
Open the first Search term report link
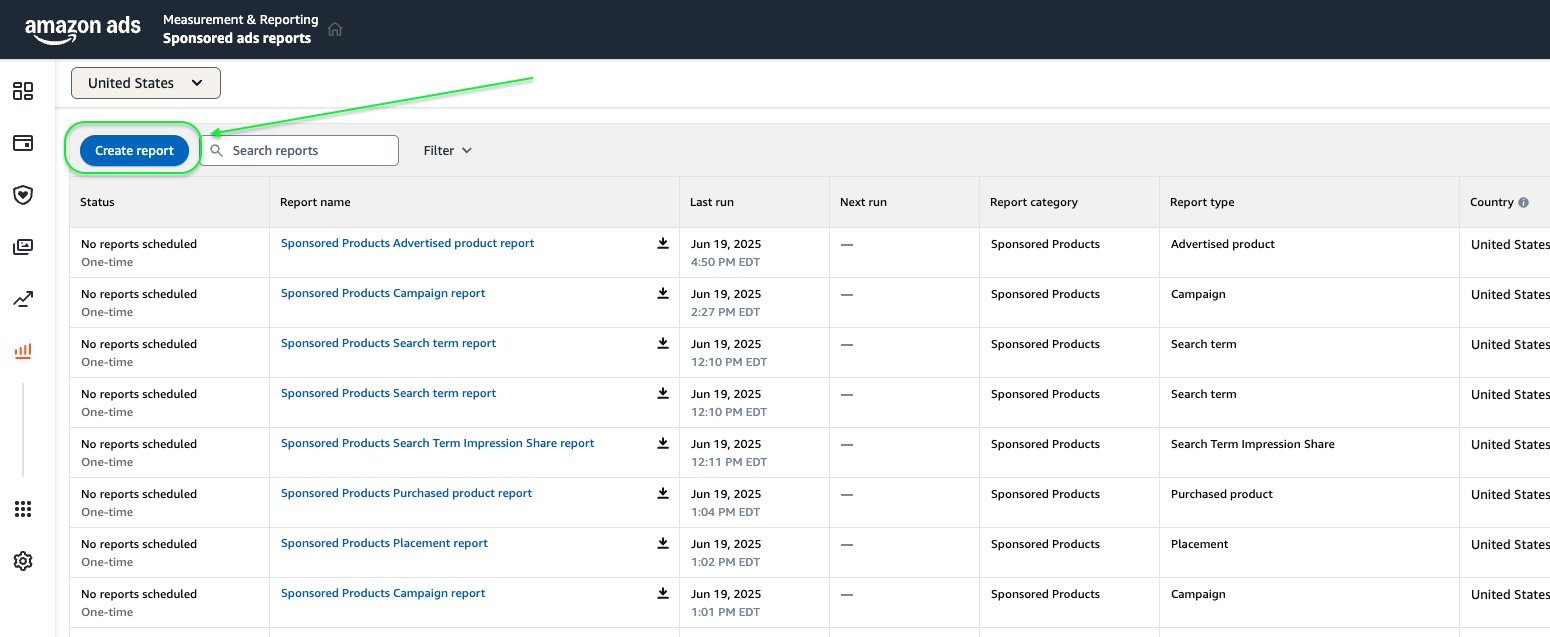click(x=388, y=343)
